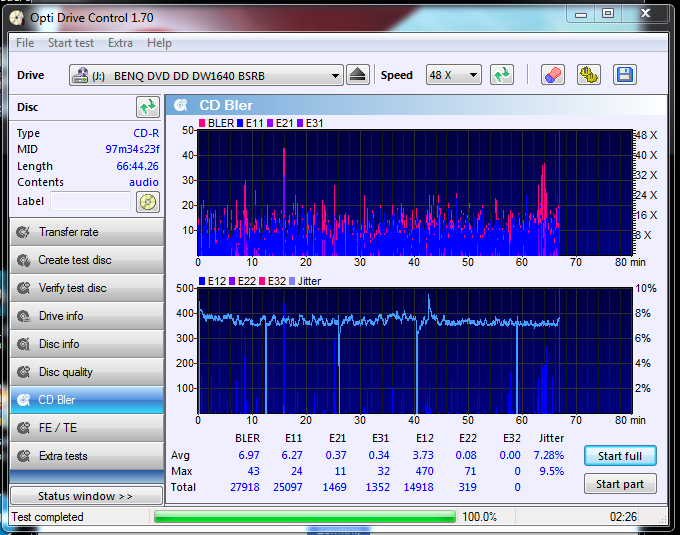Screen dimensions: 680x535
Task: Click the upper BLER error graph
Action: [x=415, y=192]
